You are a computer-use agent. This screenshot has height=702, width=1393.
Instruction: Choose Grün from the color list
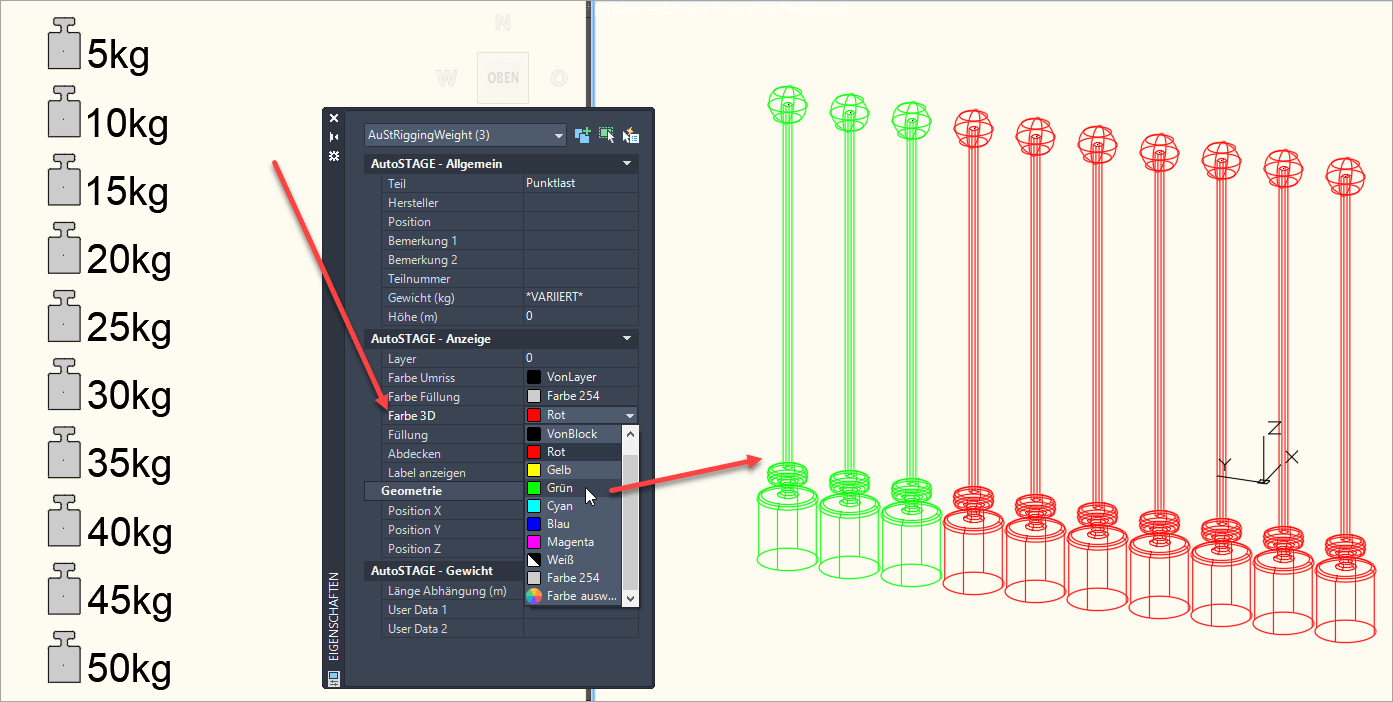(x=572, y=488)
